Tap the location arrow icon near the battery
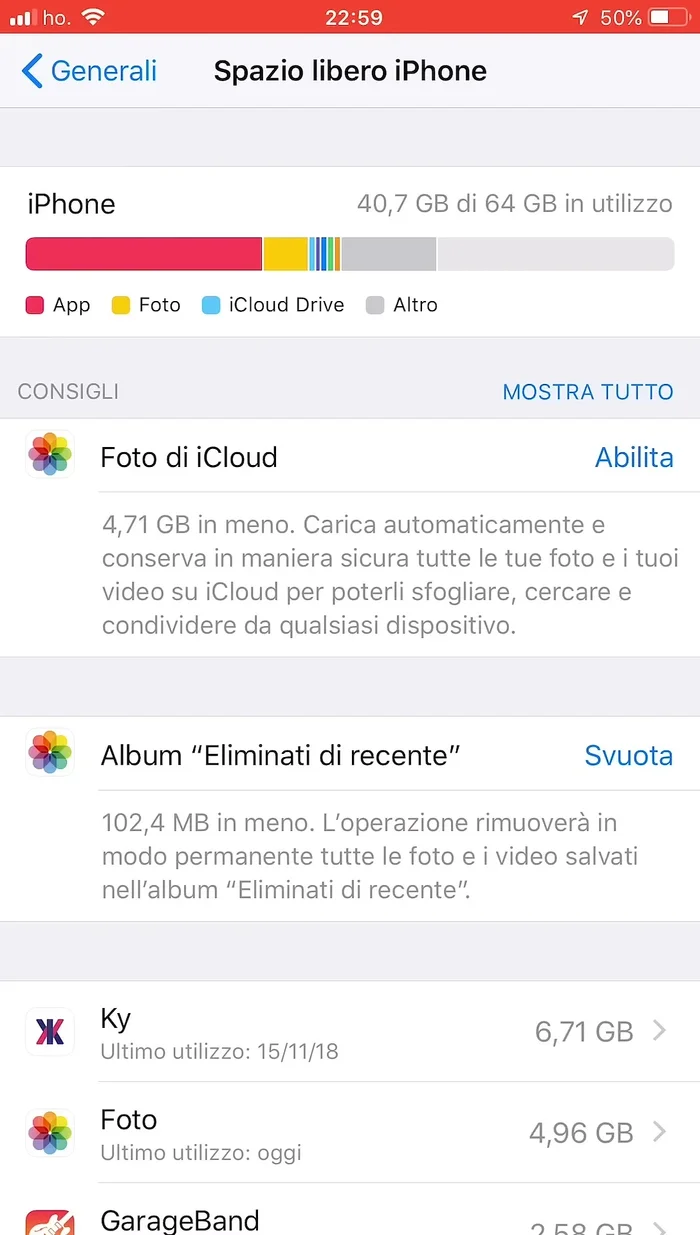The height and width of the screenshot is (1235, 700). [x=580, y=16]
